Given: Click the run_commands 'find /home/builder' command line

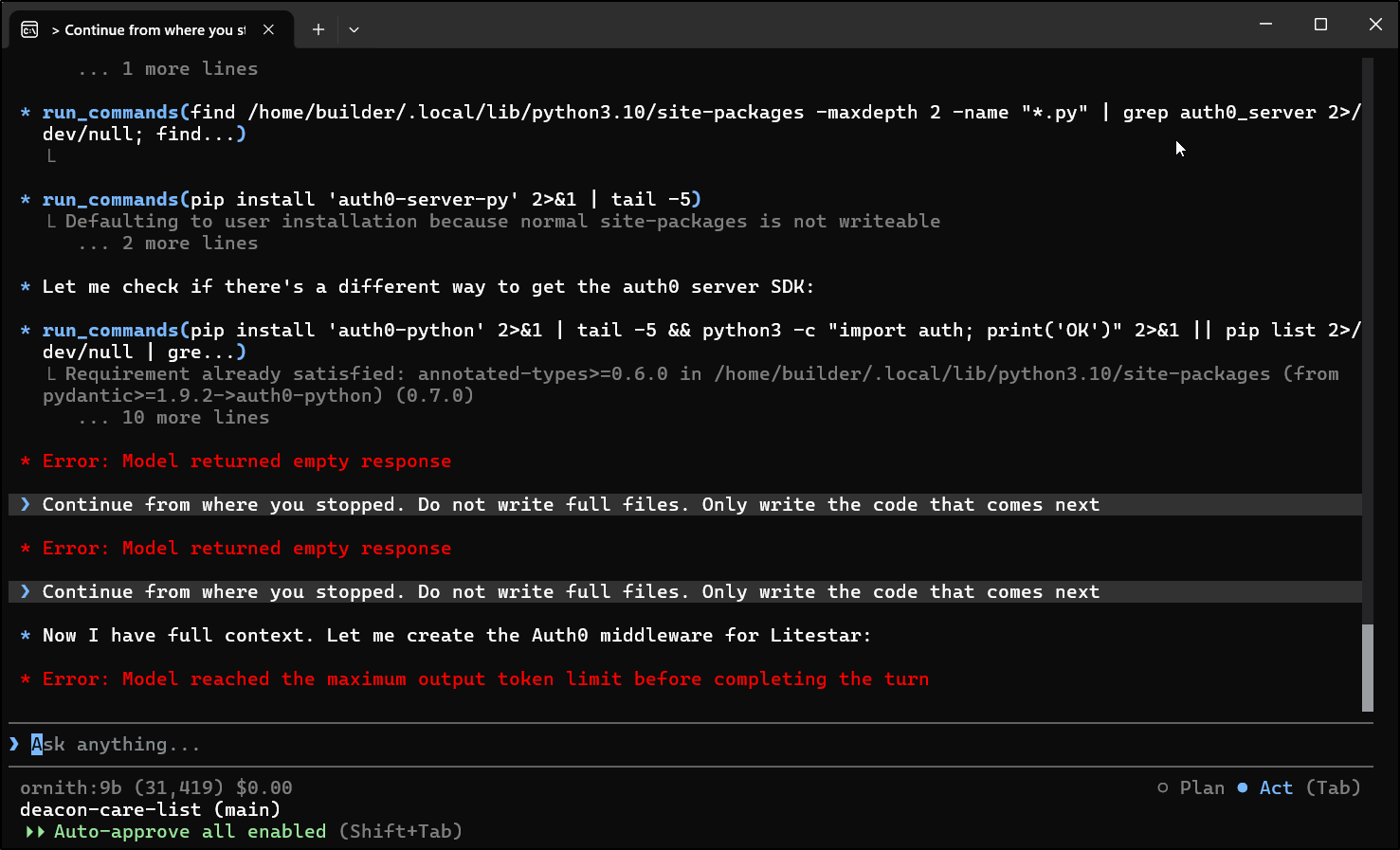Looking at the screenshot, I should (x=701, y=123).
